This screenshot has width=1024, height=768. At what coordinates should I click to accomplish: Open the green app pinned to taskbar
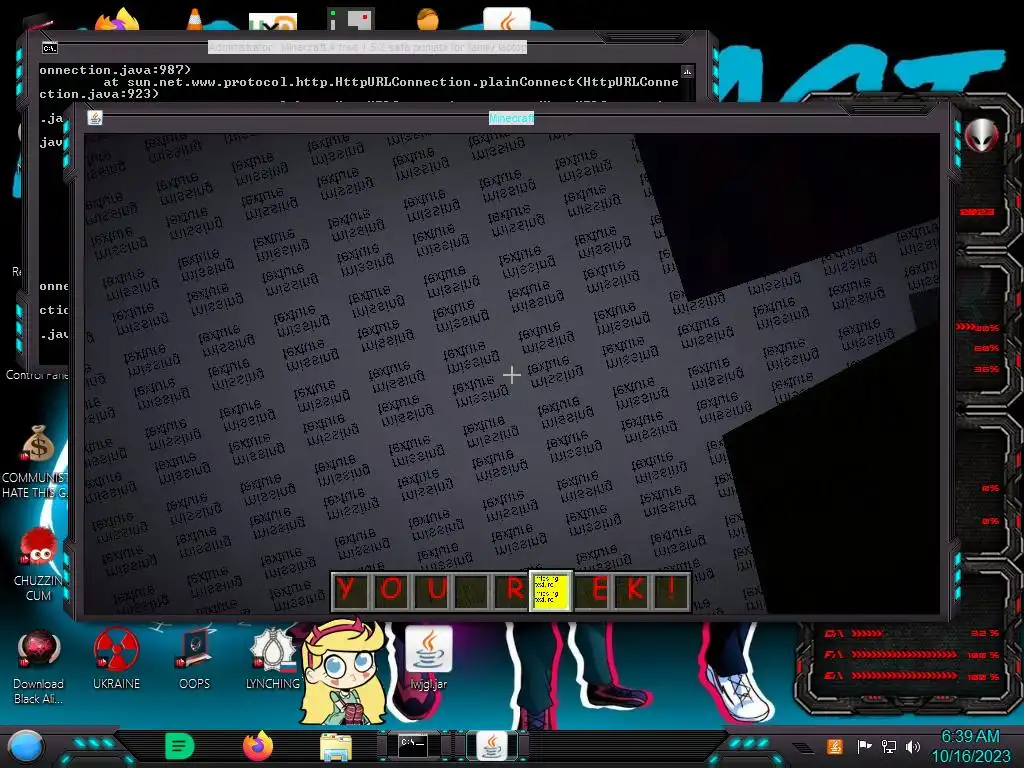coord(180,746)
